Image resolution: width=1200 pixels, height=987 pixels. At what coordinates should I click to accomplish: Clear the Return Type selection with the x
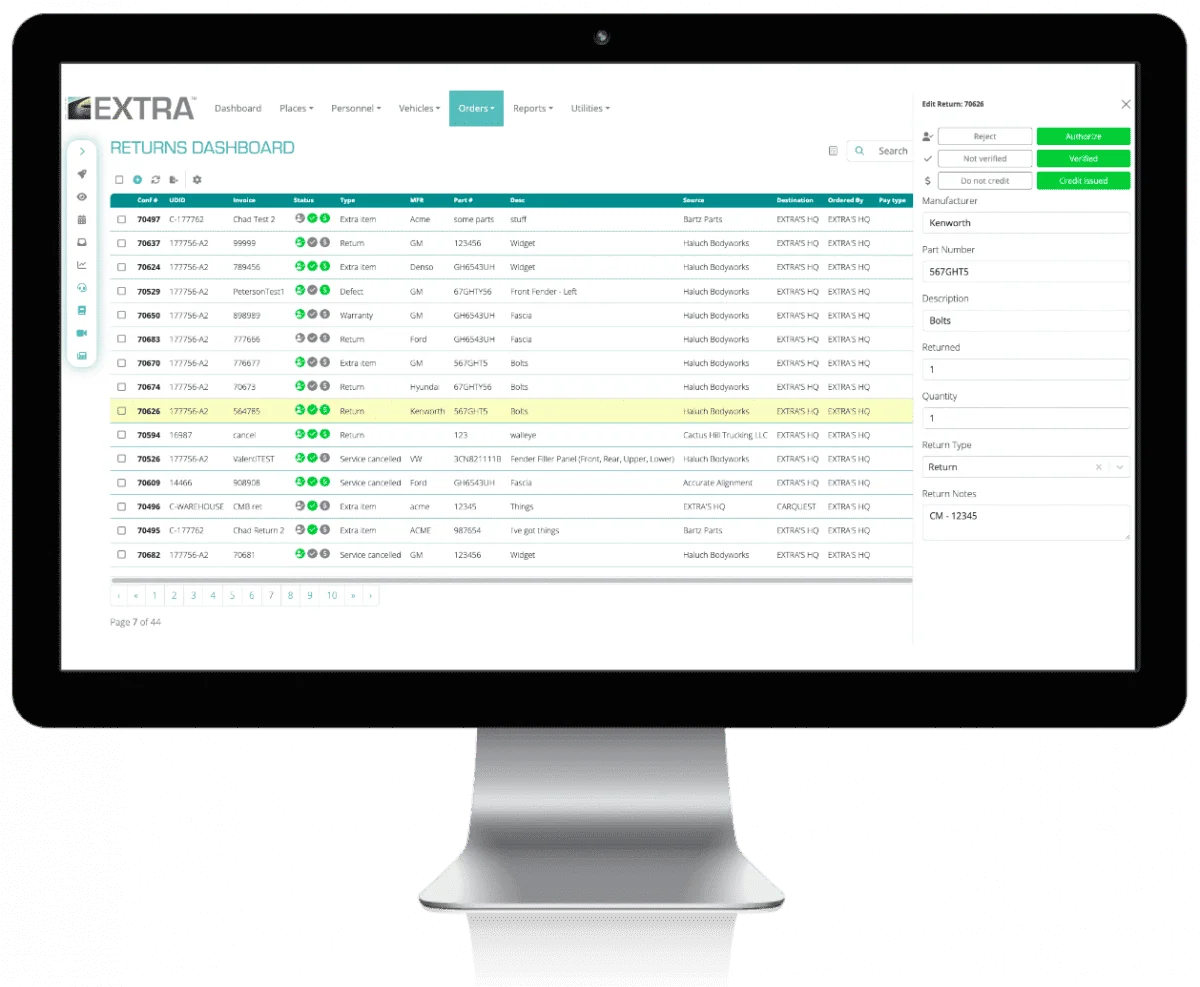[1098, 467]
